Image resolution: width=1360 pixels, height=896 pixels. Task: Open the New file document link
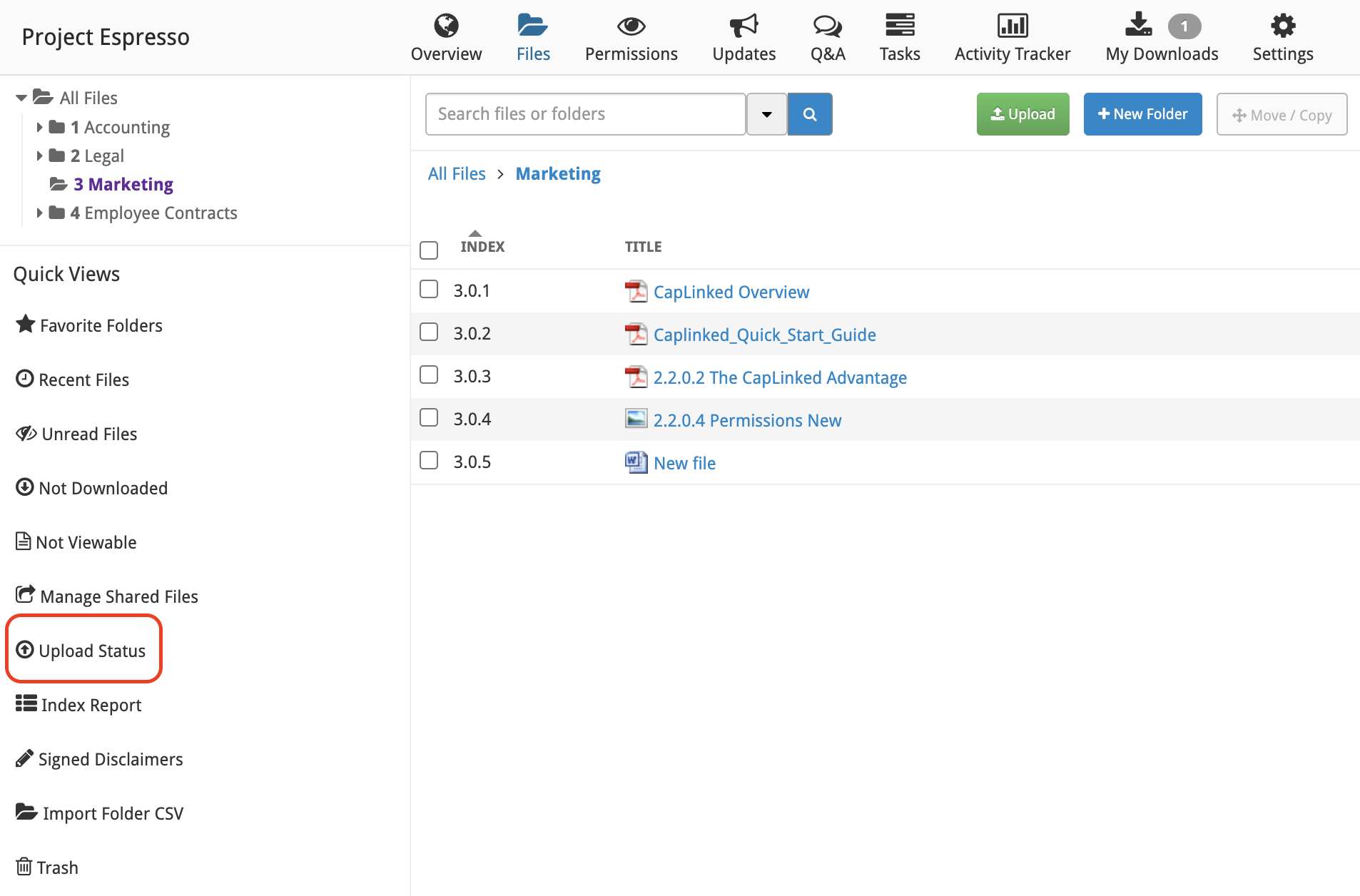684,463
